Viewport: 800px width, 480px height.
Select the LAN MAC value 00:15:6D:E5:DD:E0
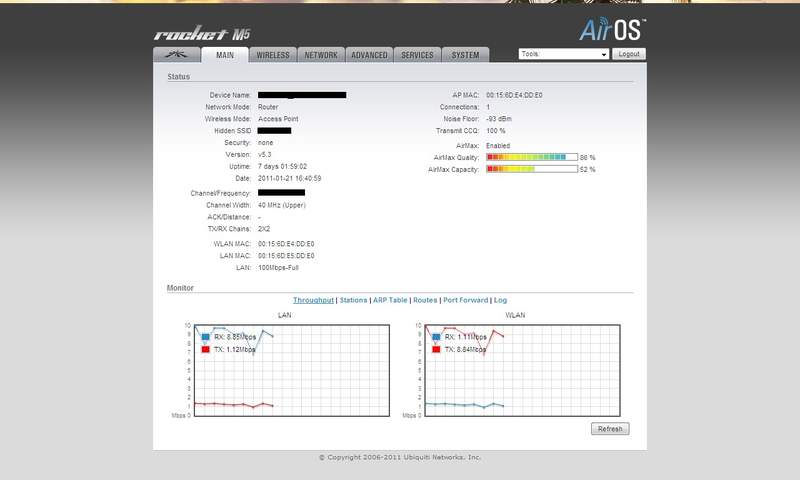(x=286, y=256)
